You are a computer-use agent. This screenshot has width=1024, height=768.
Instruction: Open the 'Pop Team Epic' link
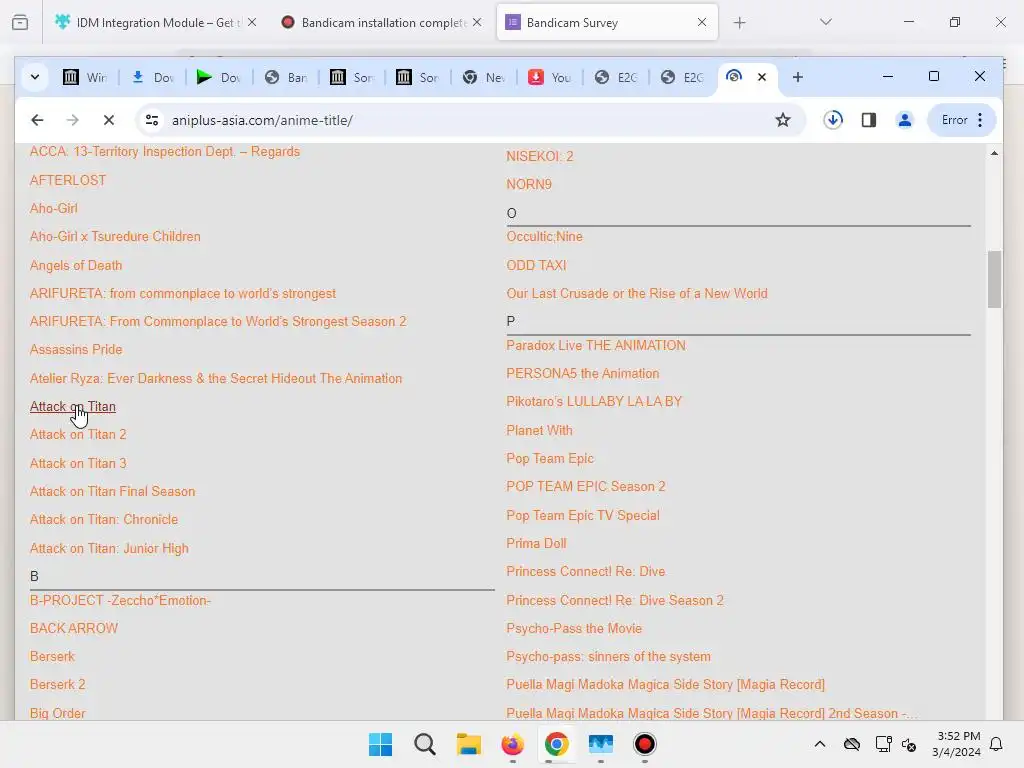550,458
